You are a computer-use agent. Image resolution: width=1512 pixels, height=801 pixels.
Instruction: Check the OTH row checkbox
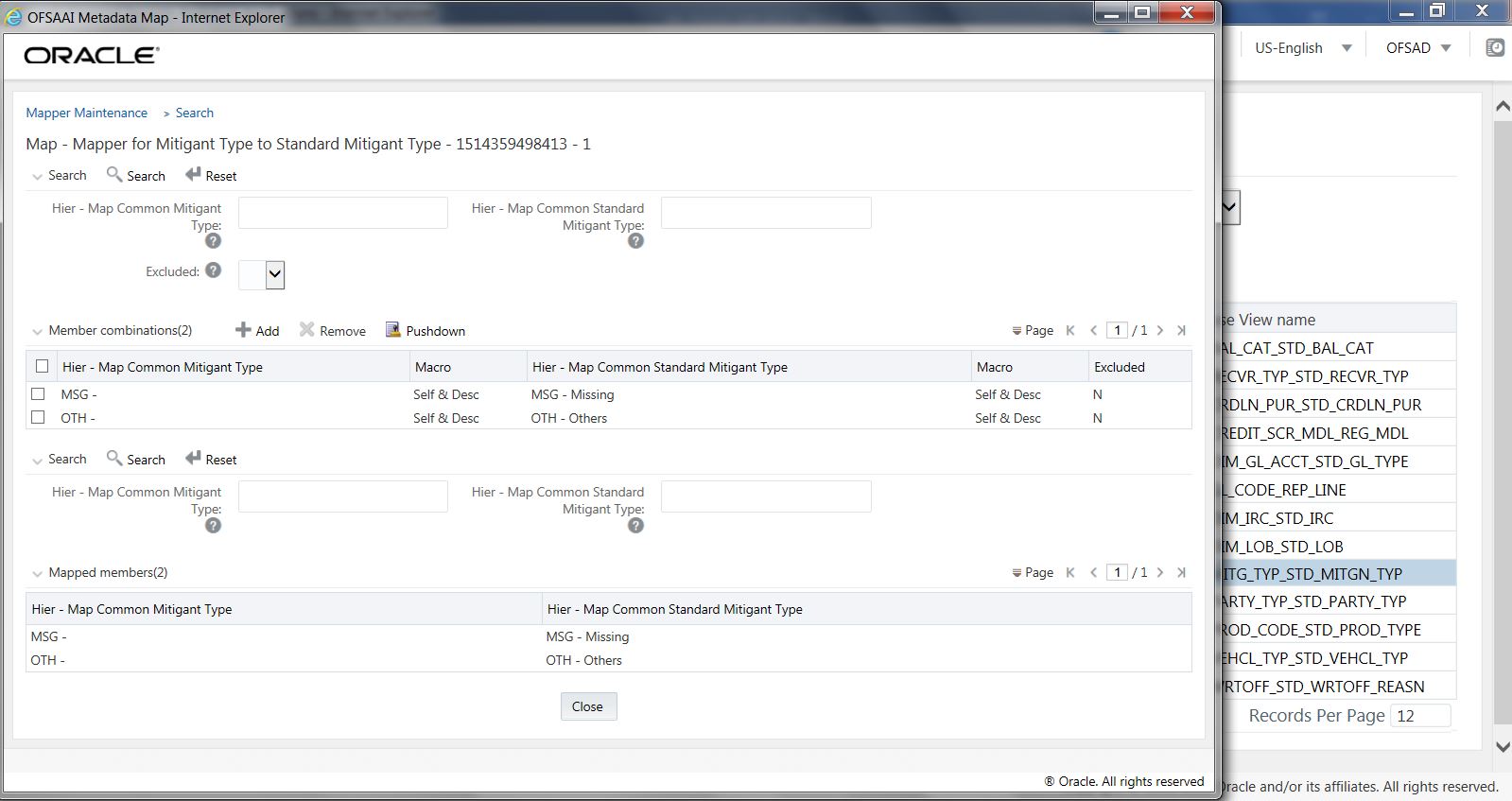point(38,417)
